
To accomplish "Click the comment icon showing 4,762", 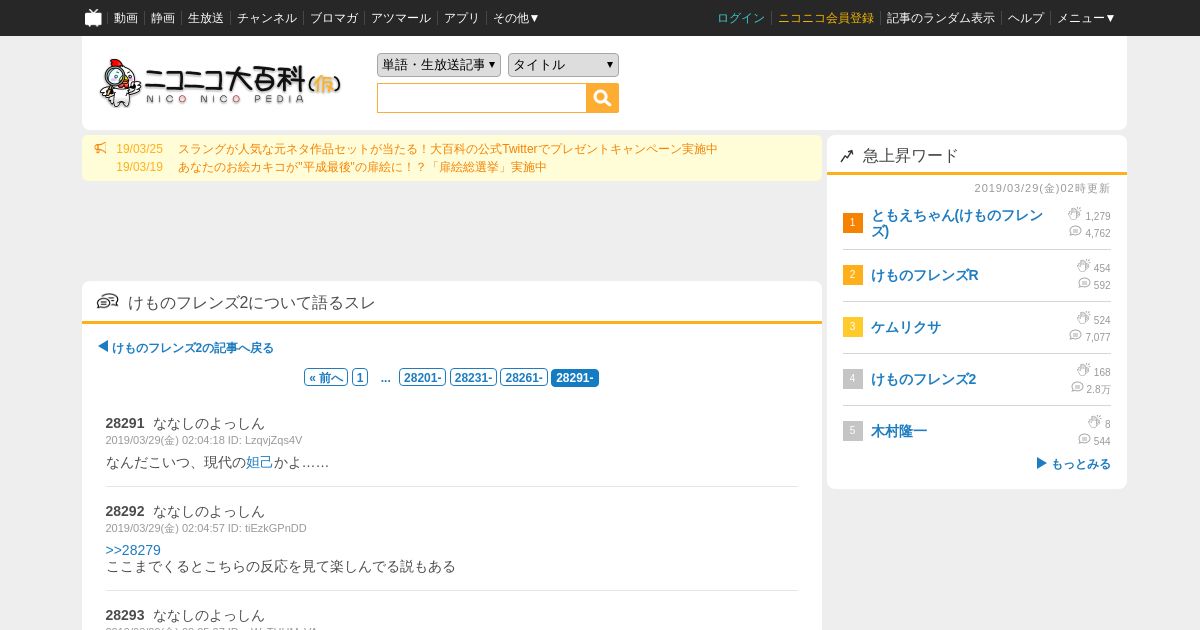I will pos(1075,231).
